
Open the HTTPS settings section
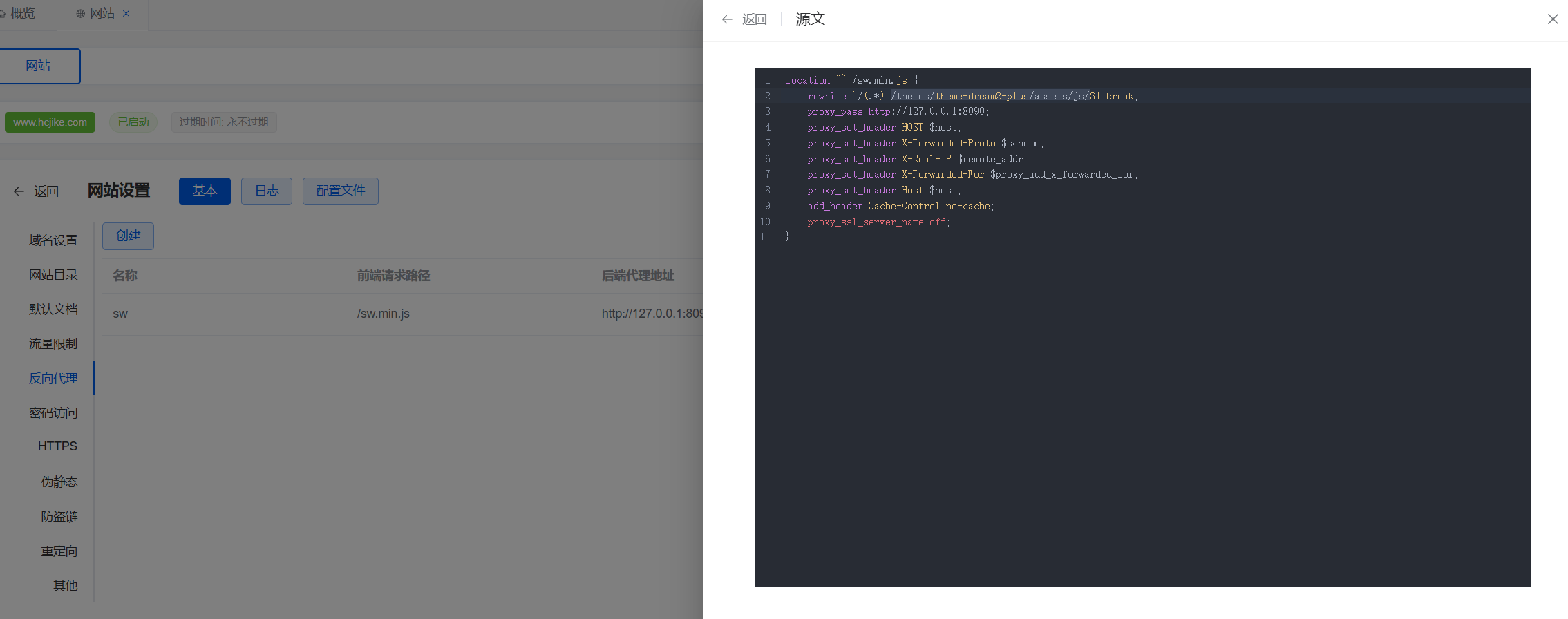click(57, 446)
